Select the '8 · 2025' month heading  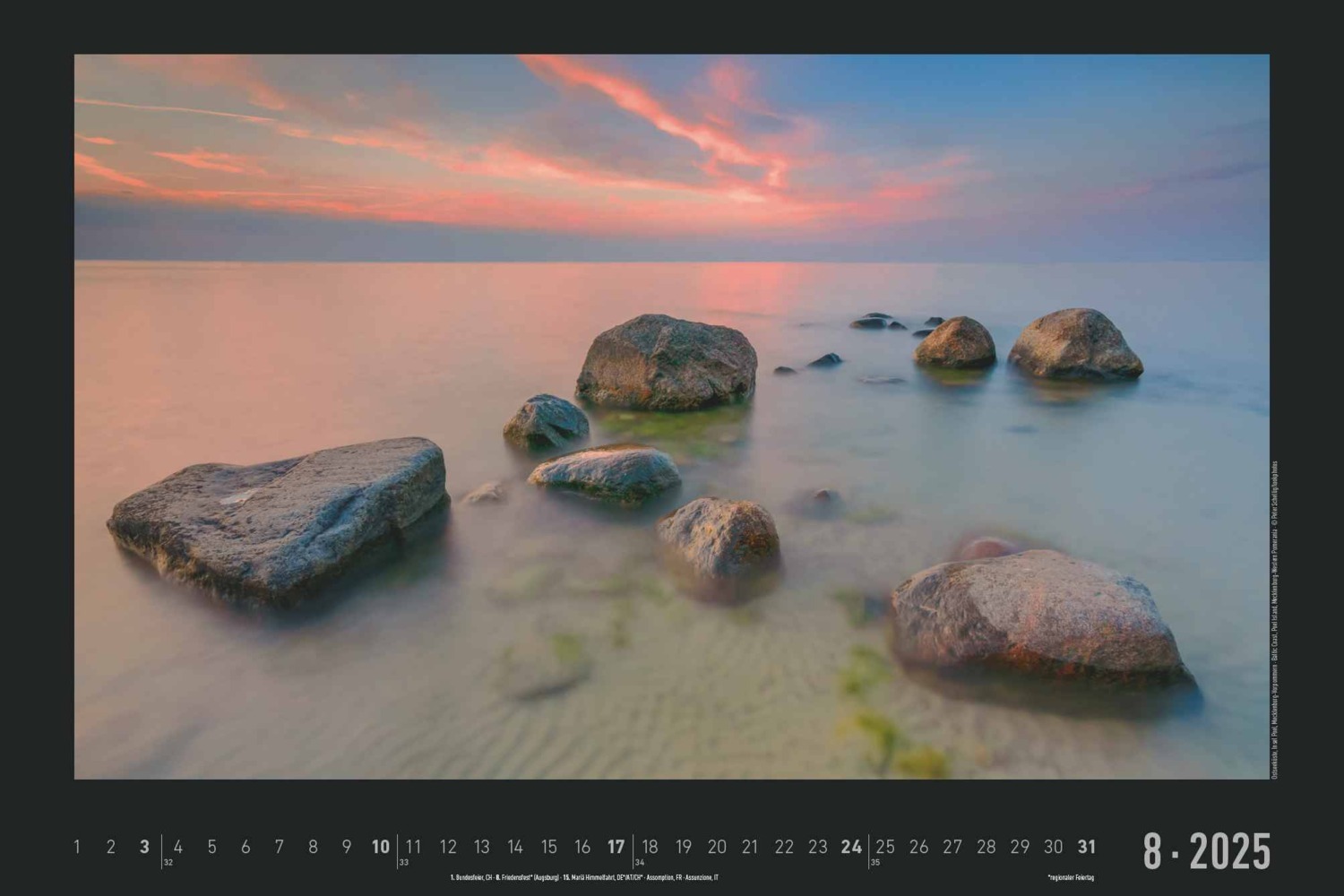[x=1207, y=850]
